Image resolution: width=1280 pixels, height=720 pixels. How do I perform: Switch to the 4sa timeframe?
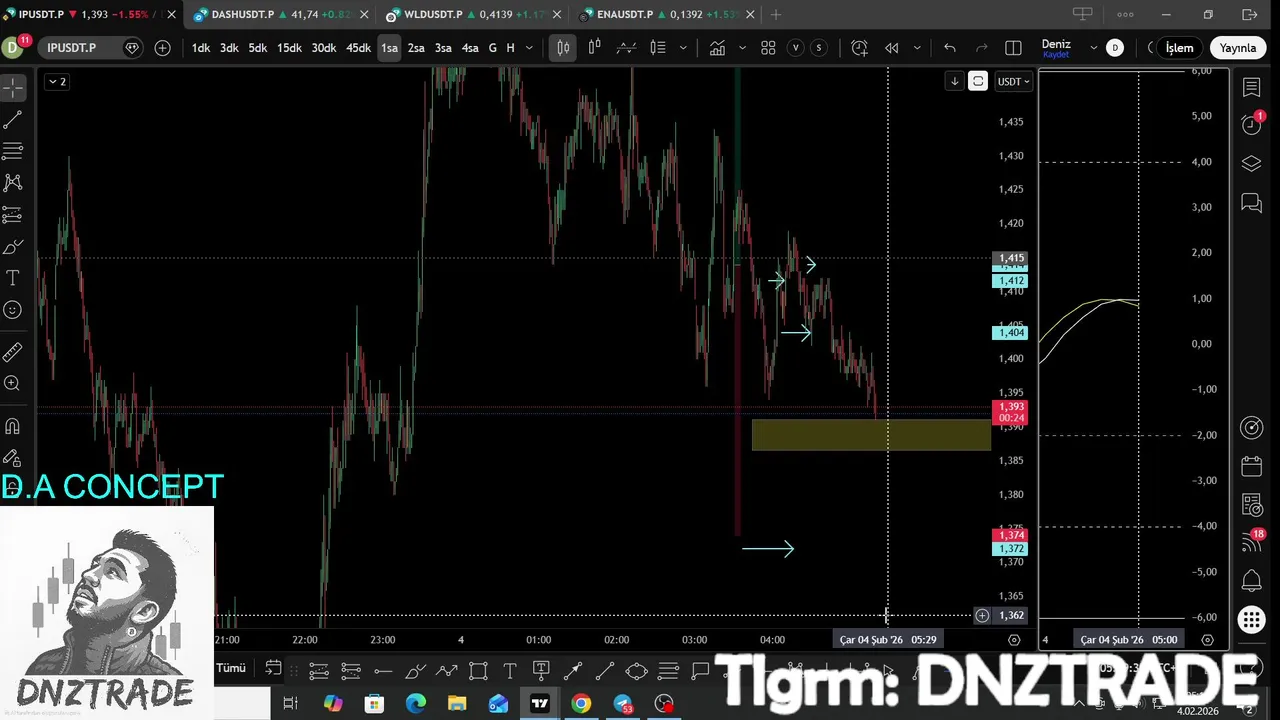pos(469,48)
